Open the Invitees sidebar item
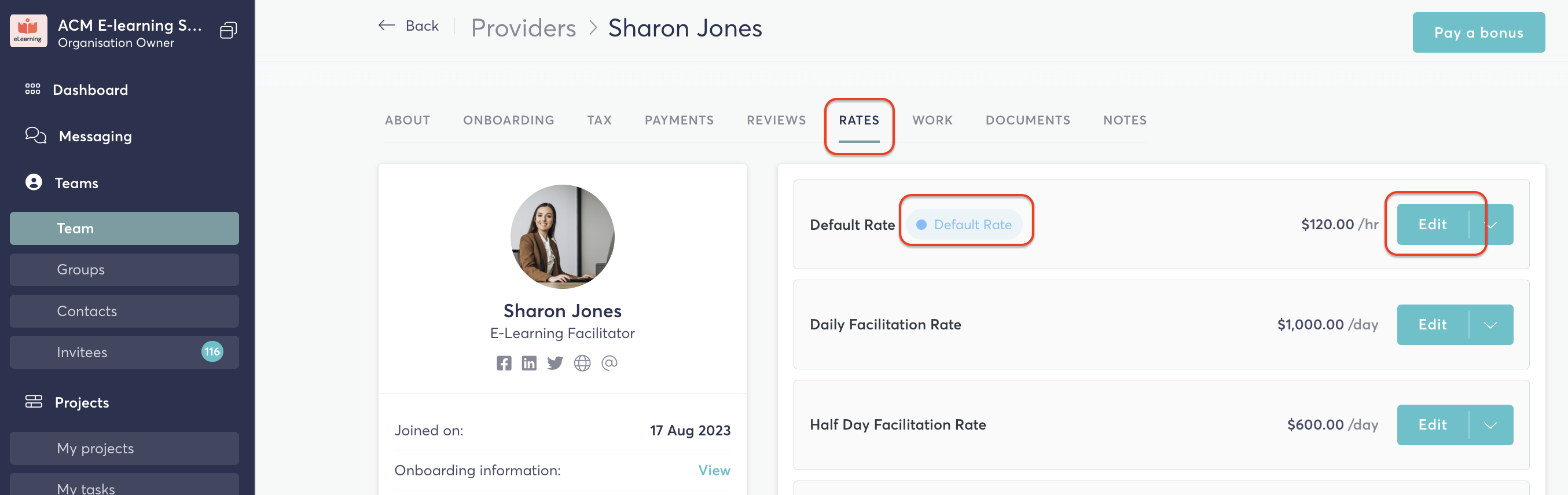 [124, 353]
